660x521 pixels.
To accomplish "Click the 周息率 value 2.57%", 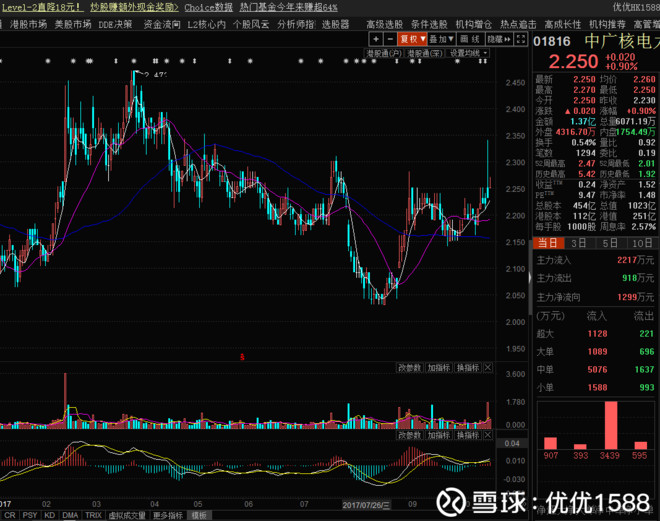I will (x=643, y=226).
